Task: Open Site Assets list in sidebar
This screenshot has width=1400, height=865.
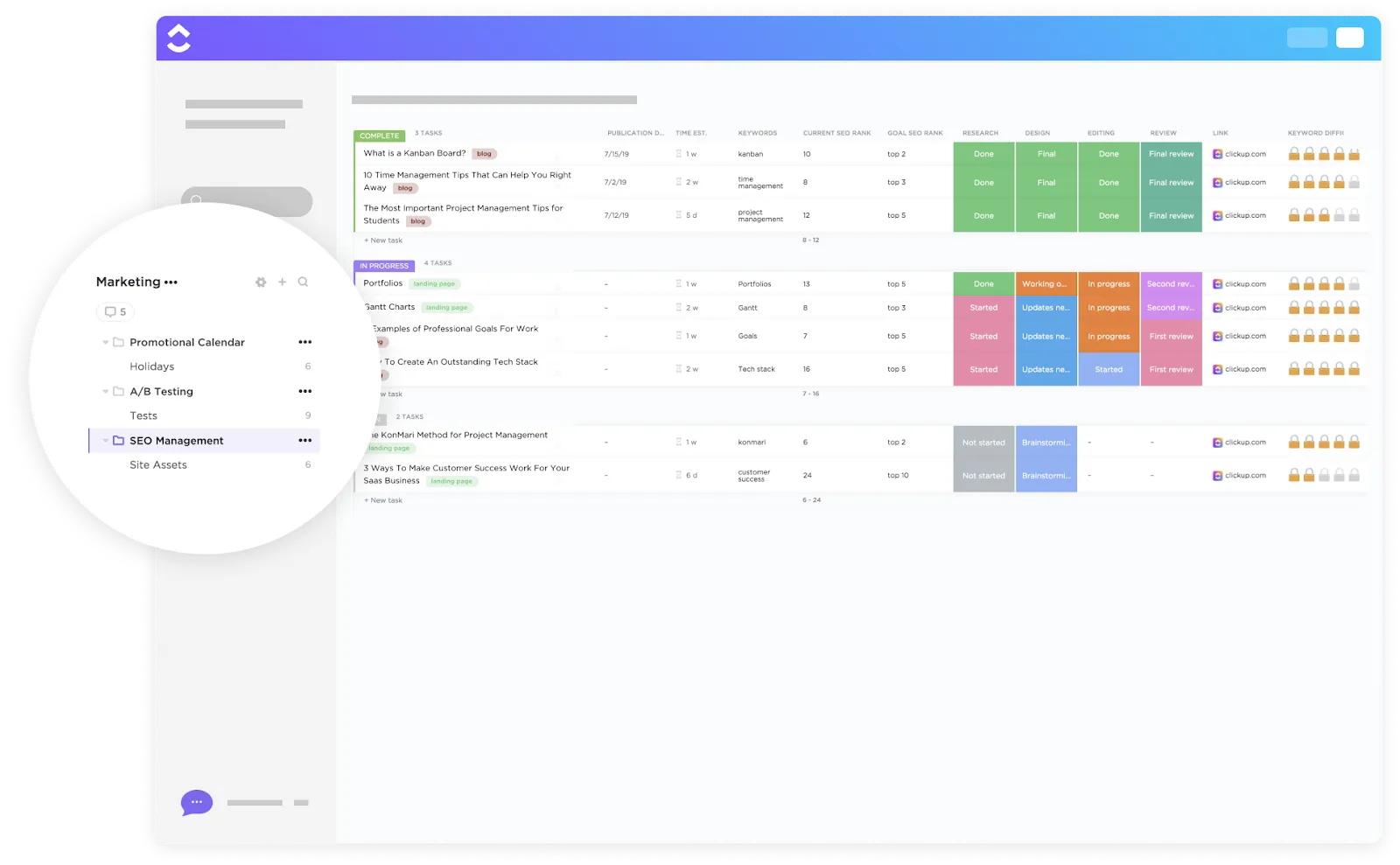Action: coord(158,464)
